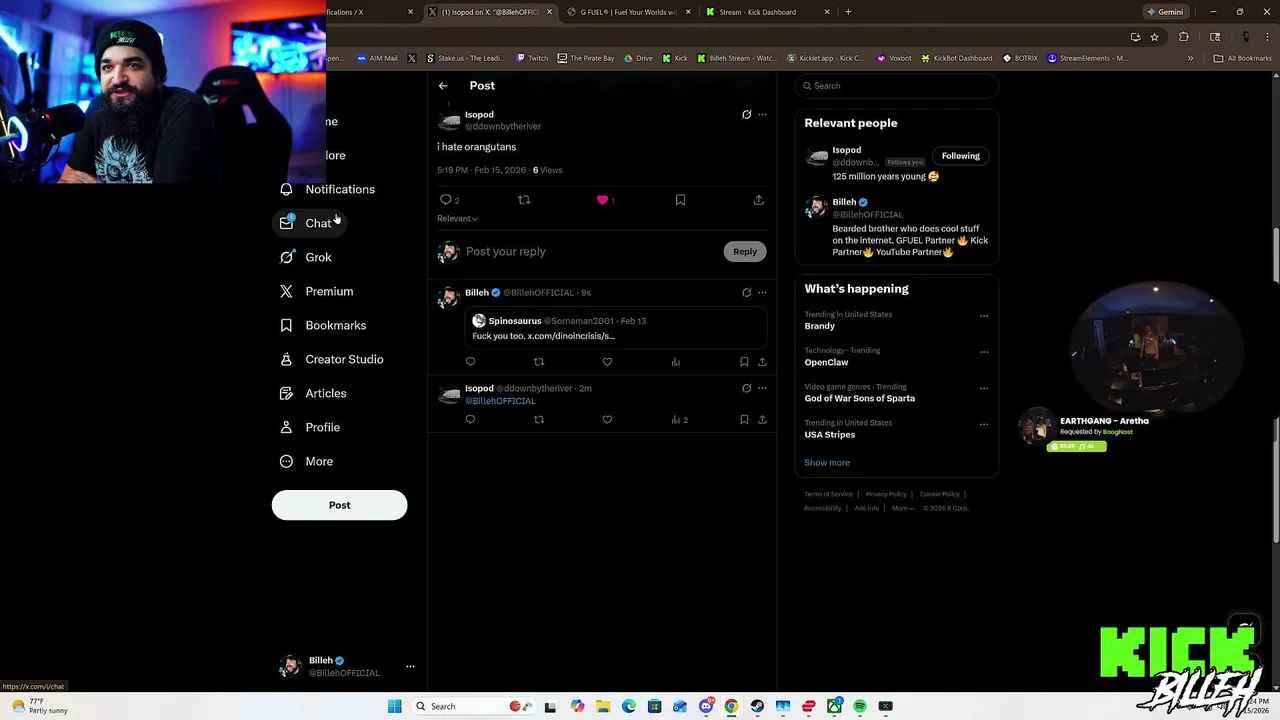Open the KickBot Dashboard bookmark
1280x720 pixels.
[x=955, y=58]
